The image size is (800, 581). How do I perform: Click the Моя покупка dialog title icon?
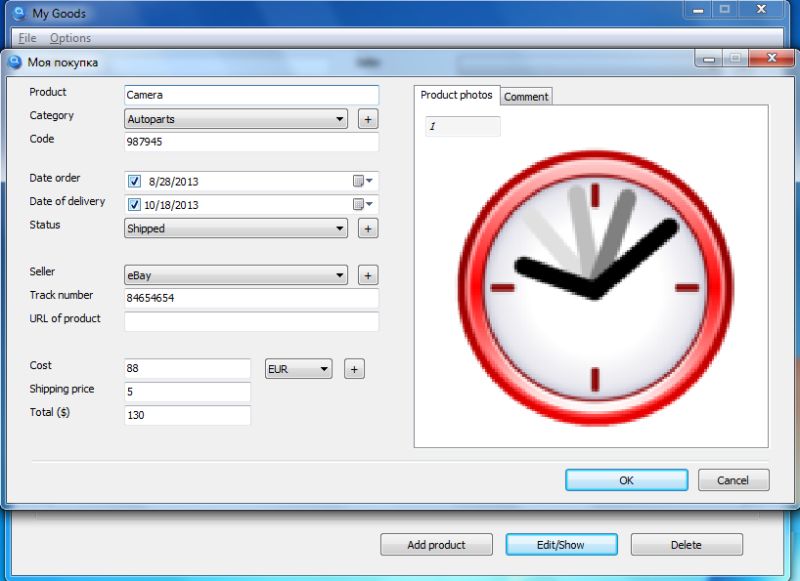[15, 62]
